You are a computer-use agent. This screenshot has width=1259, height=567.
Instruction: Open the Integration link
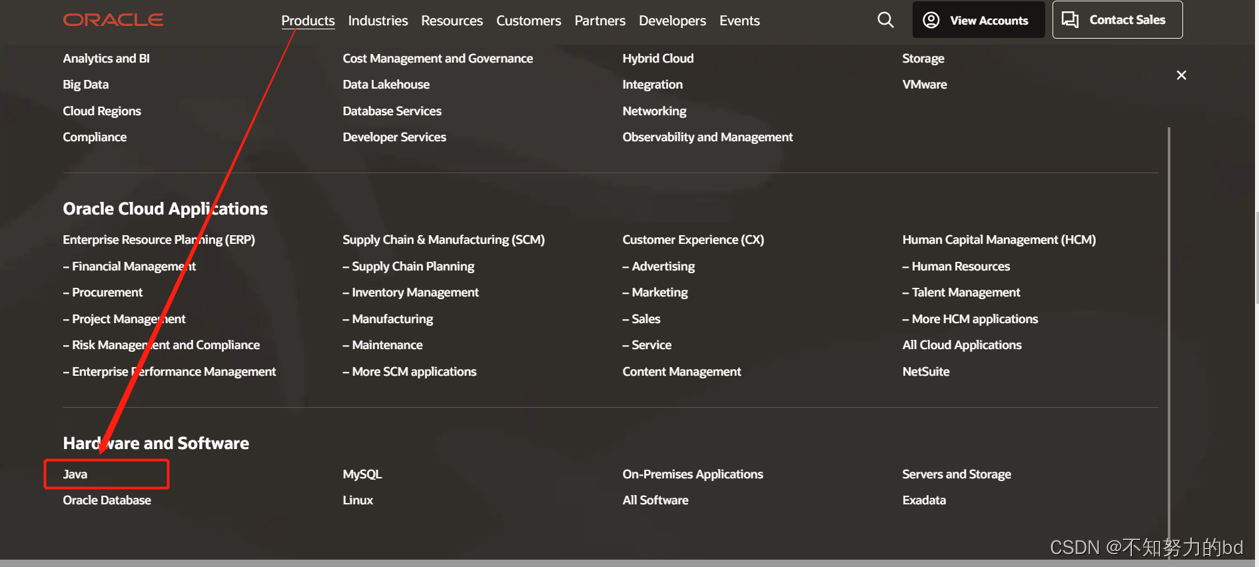pyautogui.click(x=653, y=84)
